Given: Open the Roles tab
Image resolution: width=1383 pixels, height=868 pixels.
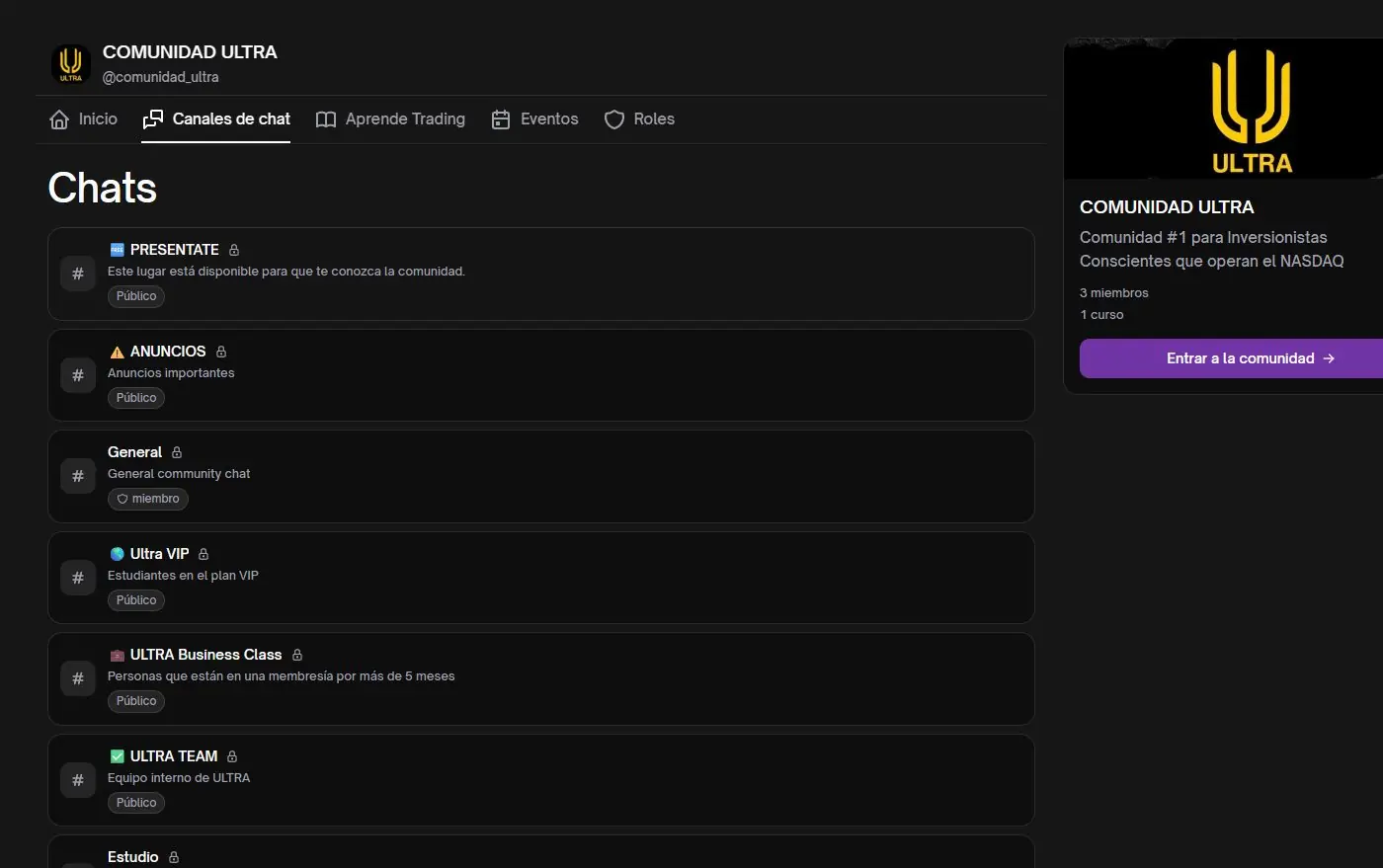Looking at the screenshot, I should click(639, 119).
